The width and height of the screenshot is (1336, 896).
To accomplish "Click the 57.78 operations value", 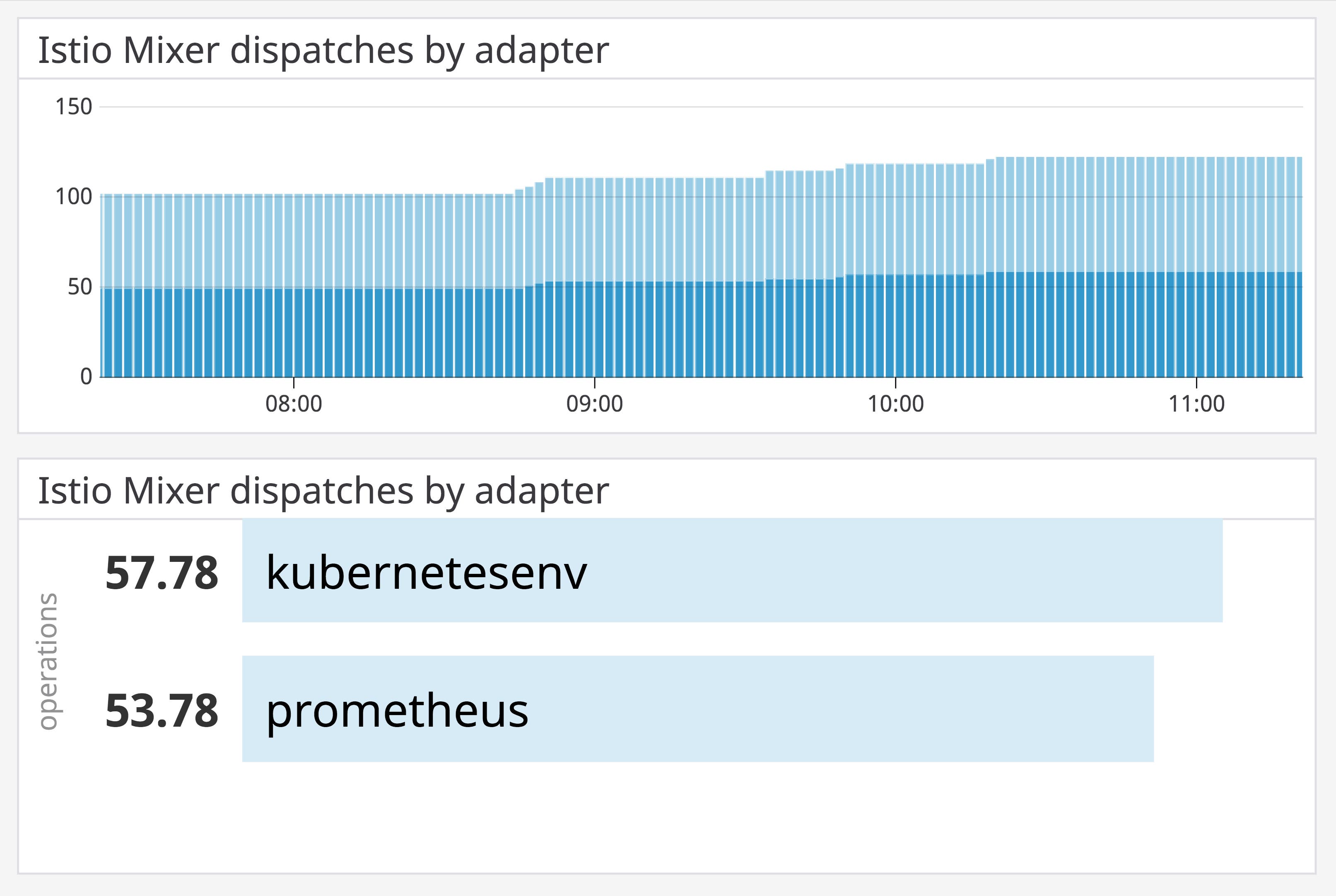I will [x=162, y=573].
